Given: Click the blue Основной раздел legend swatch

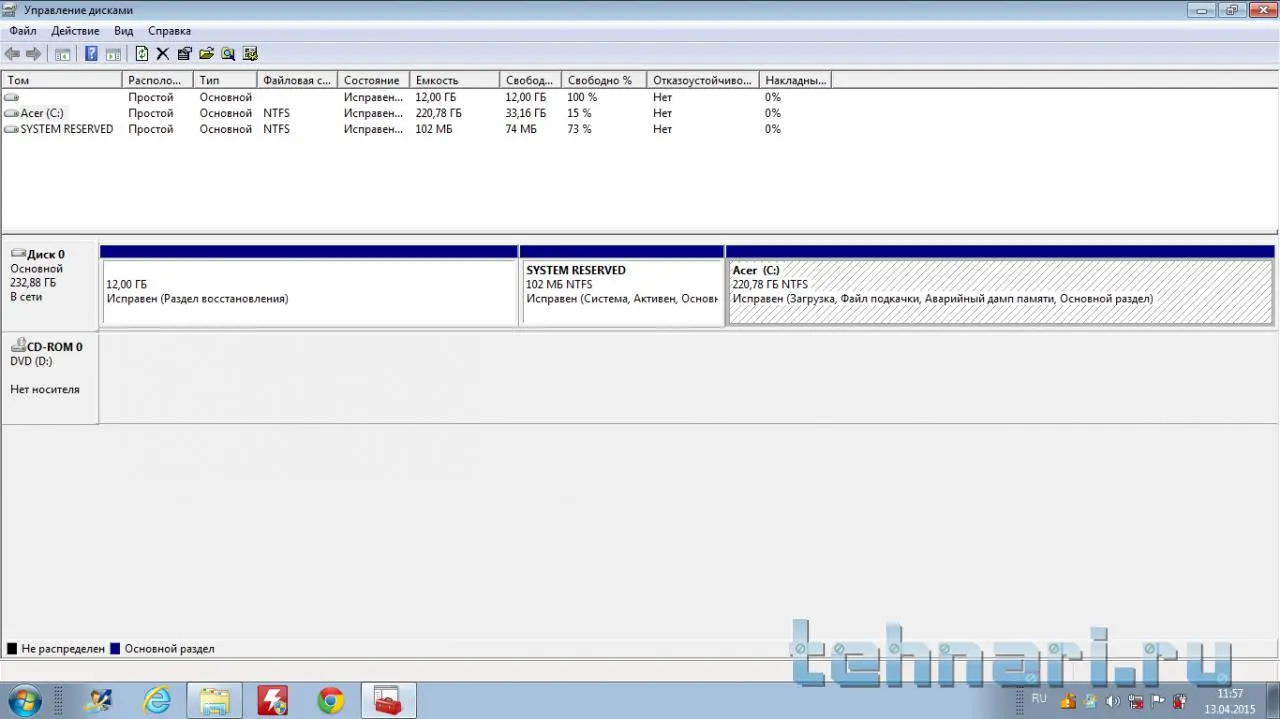Looking at the screenshot, I should (x=115, y=649).
